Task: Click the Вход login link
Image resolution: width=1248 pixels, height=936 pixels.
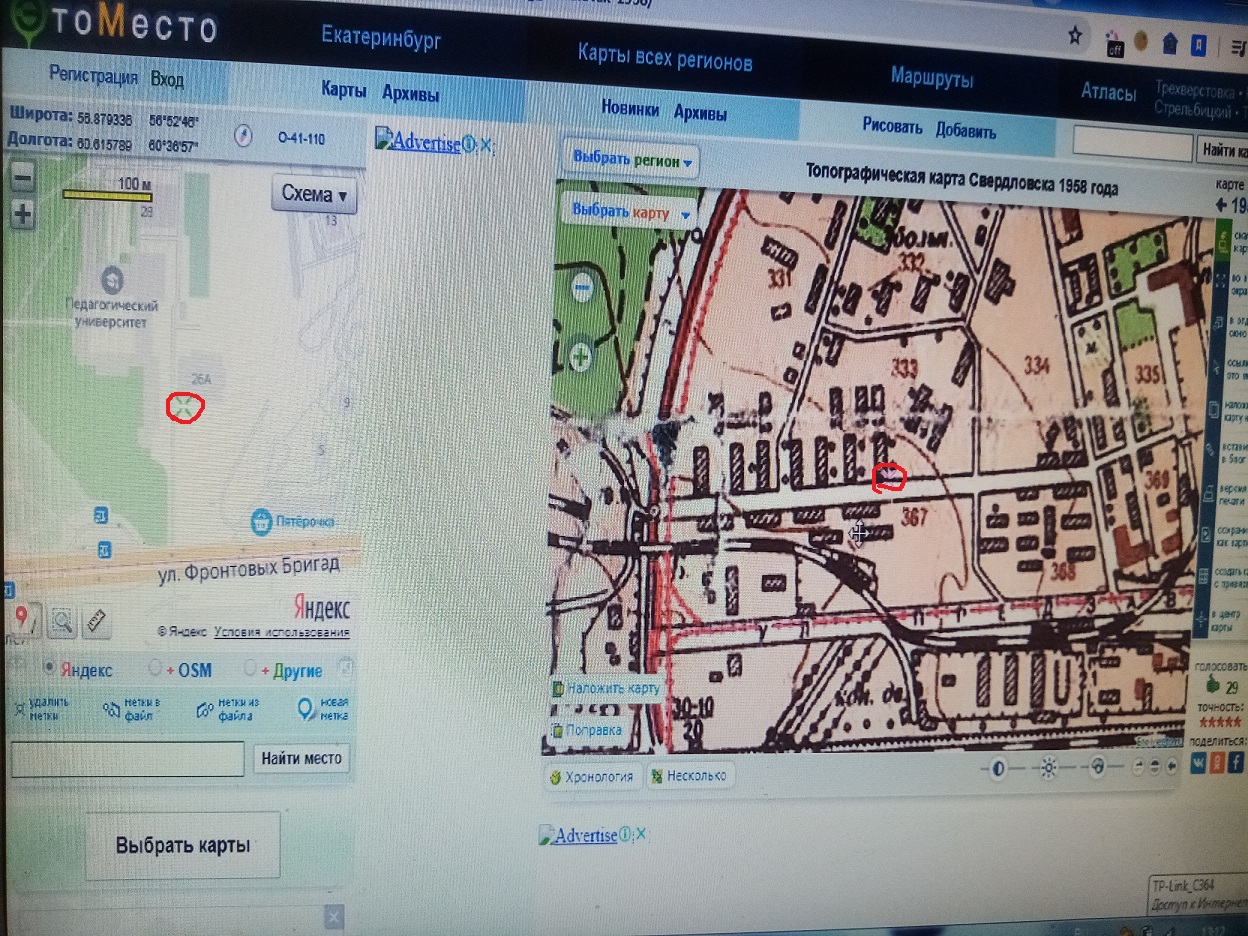Action: (x=167, y=79)
